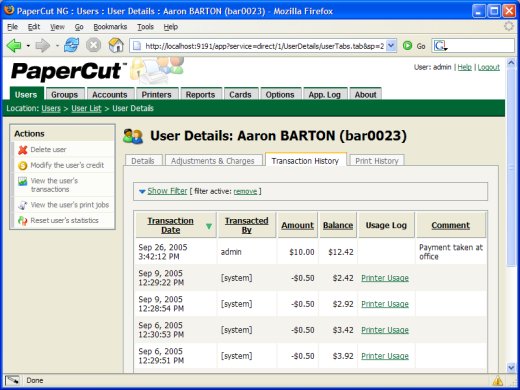520x390 pixels.
Task: Click the Transaction Date sort arrow indicator
Action: 209,226
